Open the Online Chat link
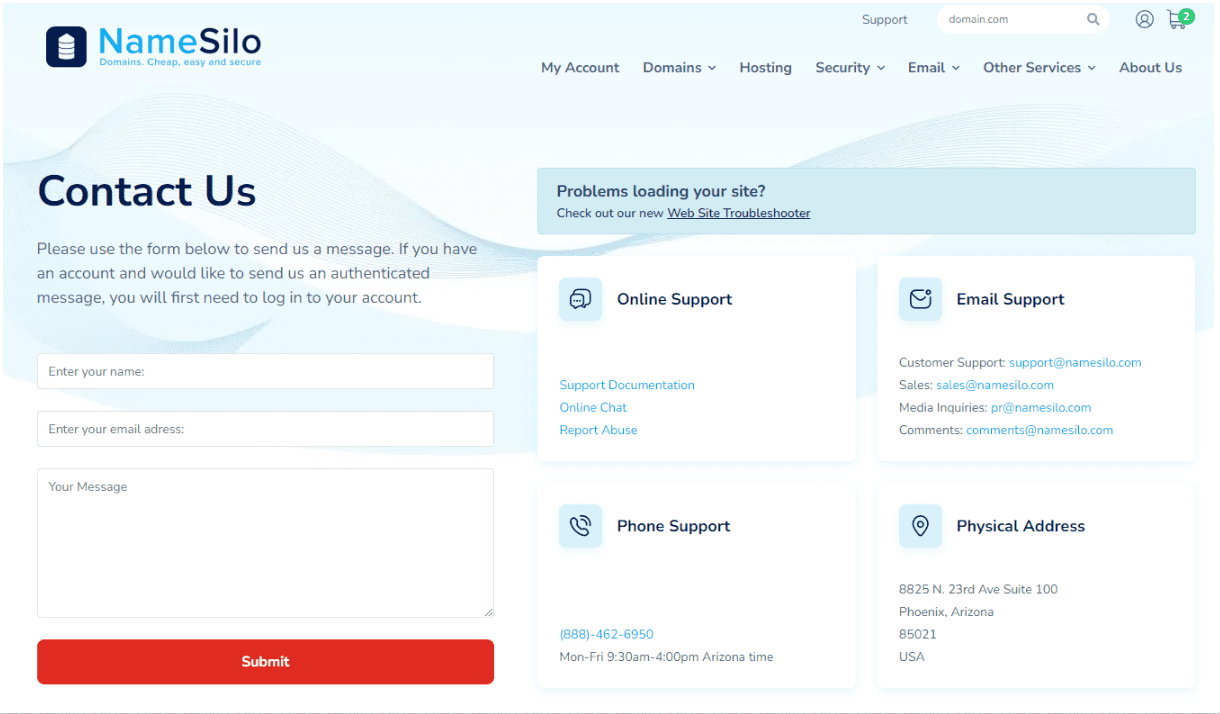This screenshot has height=714, width=1220. [593, 407]
